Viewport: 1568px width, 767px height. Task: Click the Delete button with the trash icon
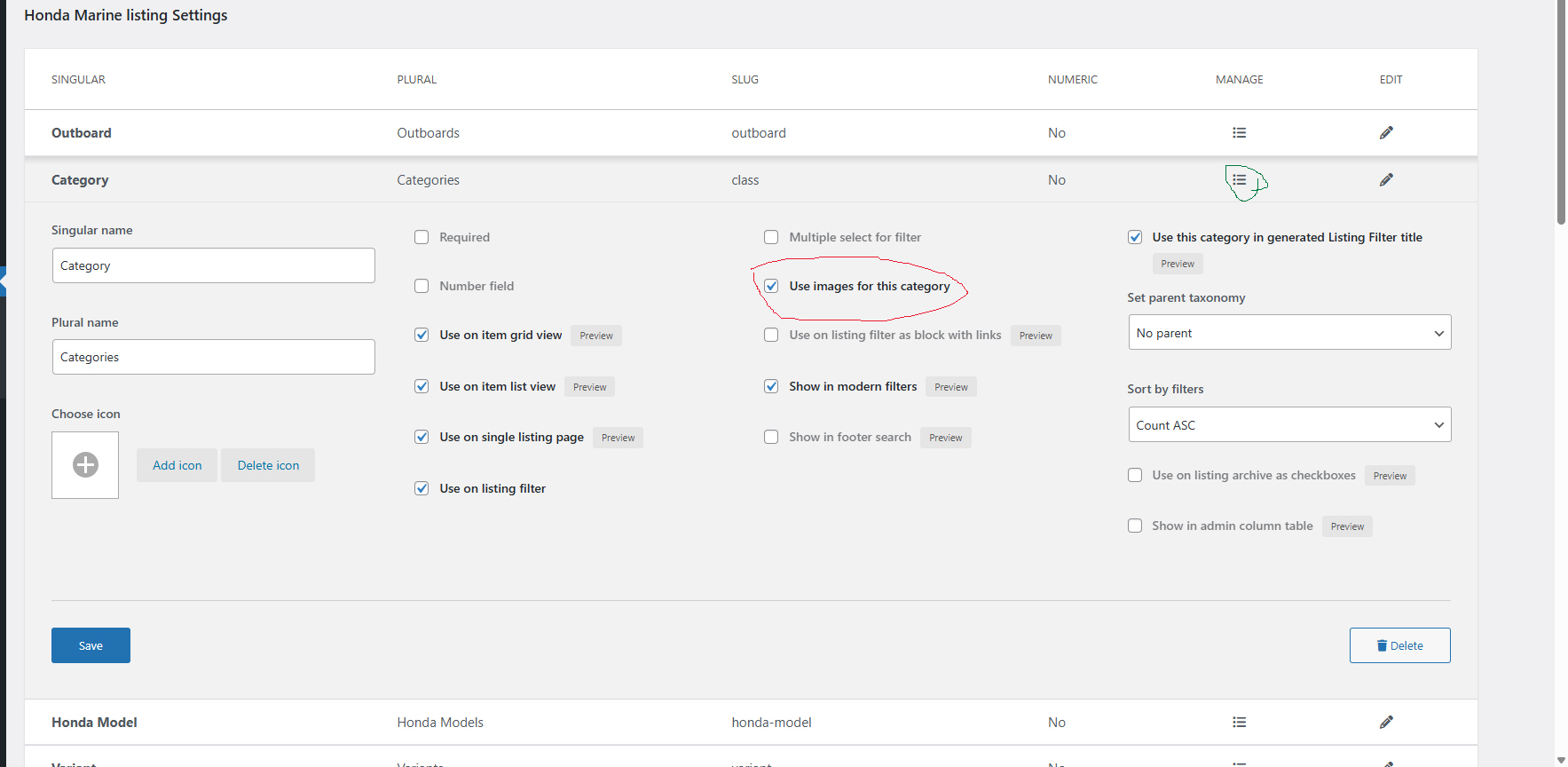pyautogui.click(x=1399, y=645)
